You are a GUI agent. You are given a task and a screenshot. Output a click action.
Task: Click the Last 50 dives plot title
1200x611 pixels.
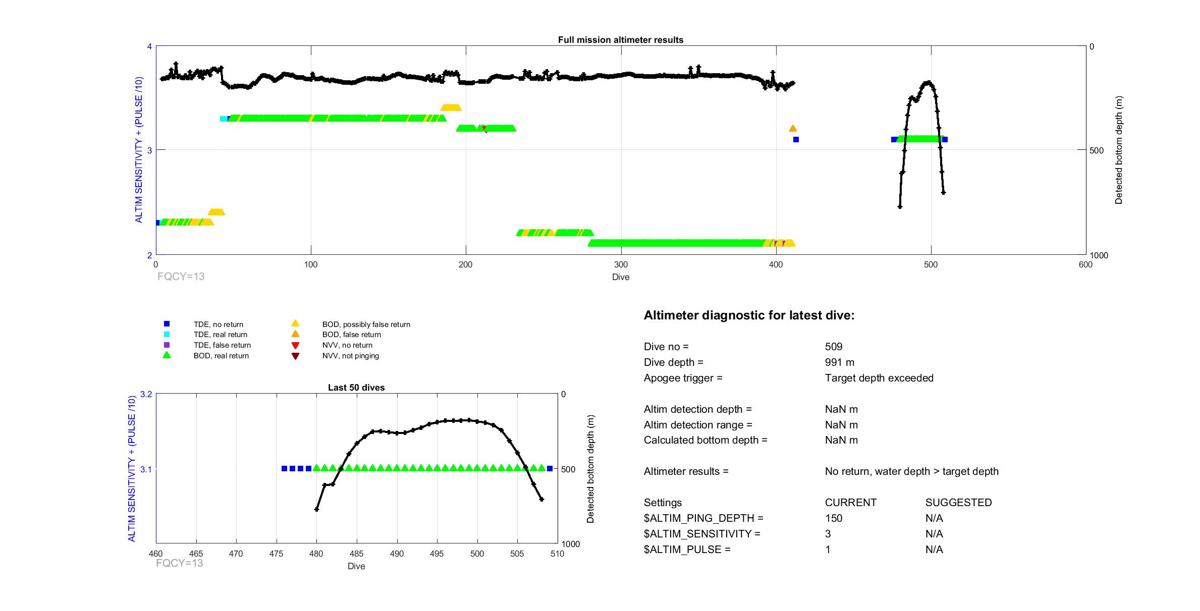(x=356, y=387)
